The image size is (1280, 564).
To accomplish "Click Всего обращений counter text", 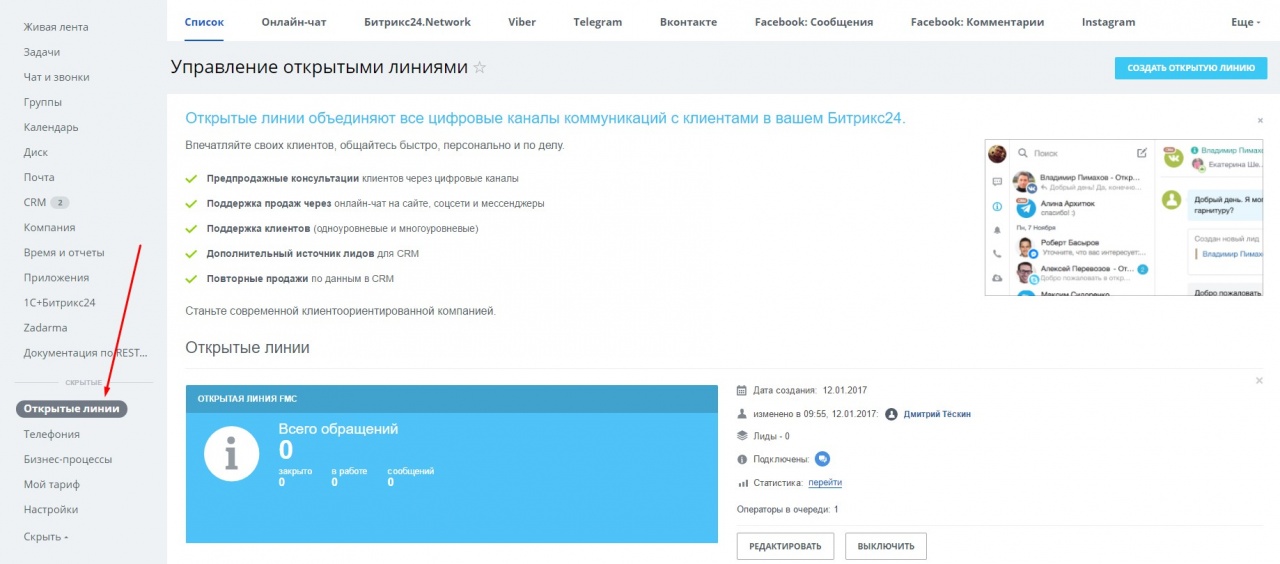I will click(x=338, y=429).
